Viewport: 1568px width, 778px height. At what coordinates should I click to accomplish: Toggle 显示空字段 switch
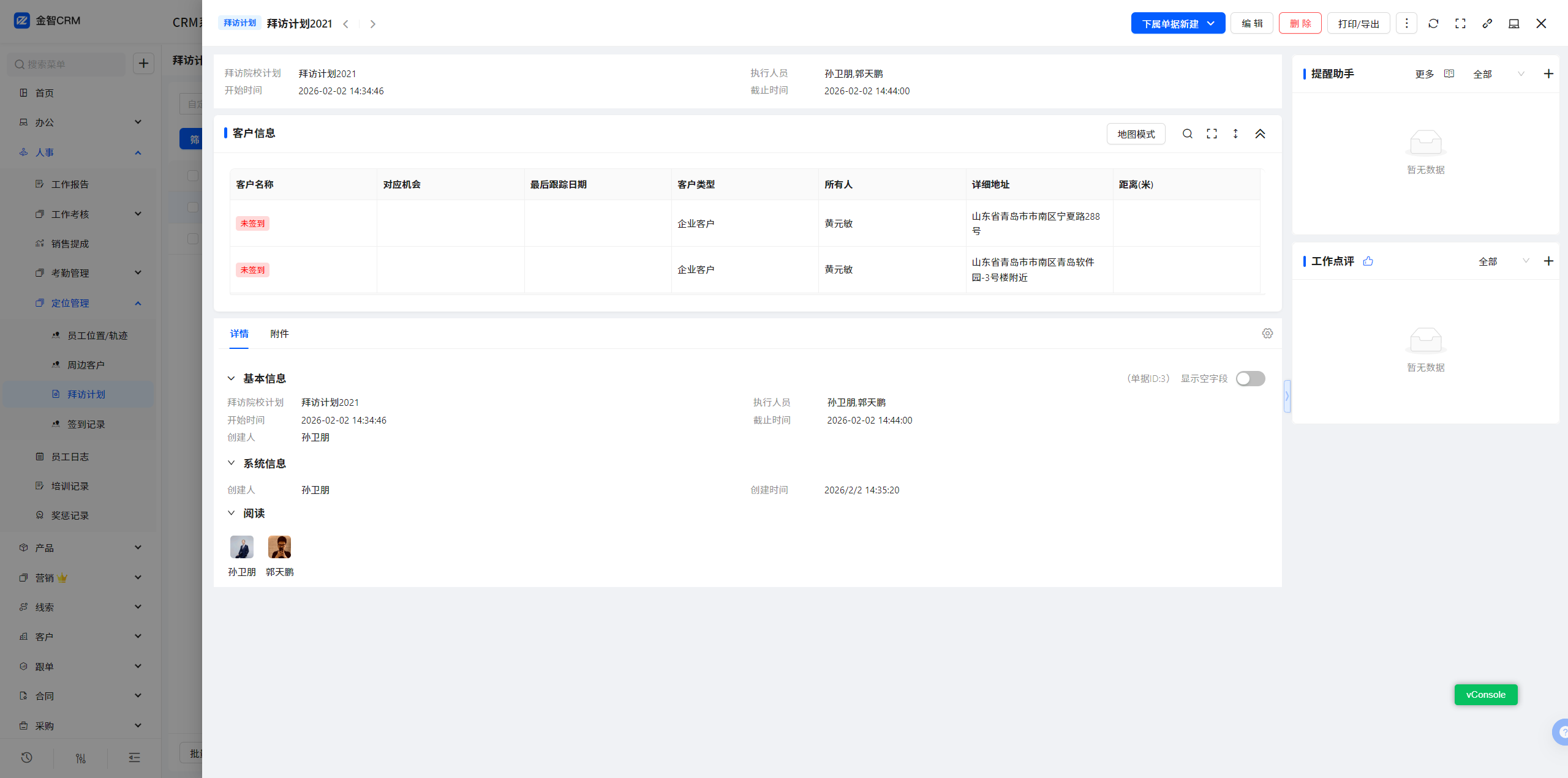pyautogui.click(x=1250, y=378)
